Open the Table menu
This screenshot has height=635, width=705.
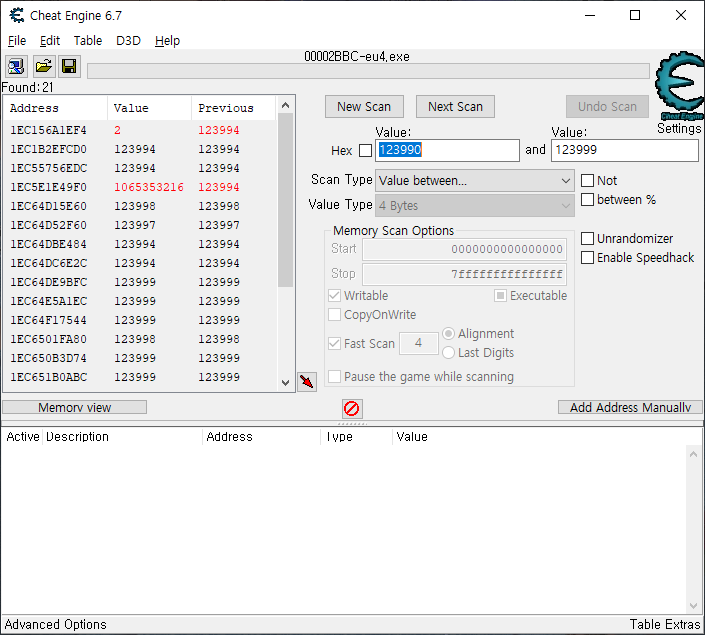[x=88, y=40]
